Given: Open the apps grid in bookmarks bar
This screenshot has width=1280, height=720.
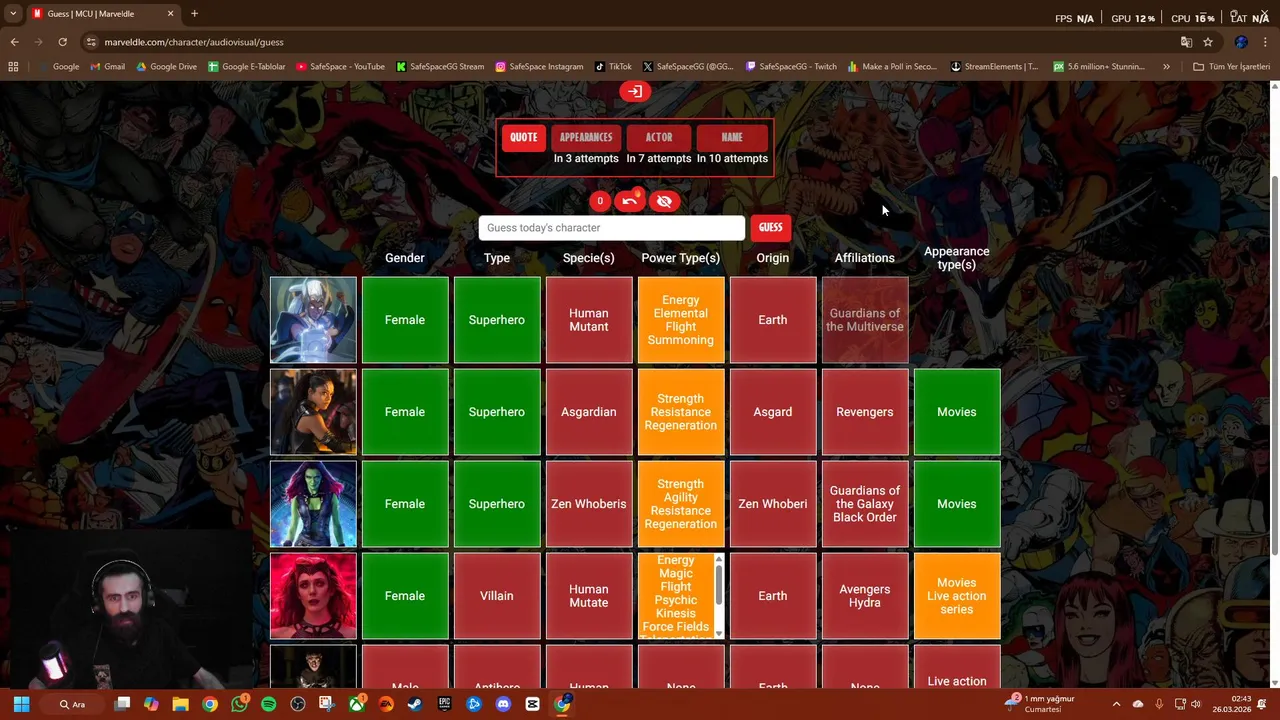Looking at the screenshot, I should point(13,67).
